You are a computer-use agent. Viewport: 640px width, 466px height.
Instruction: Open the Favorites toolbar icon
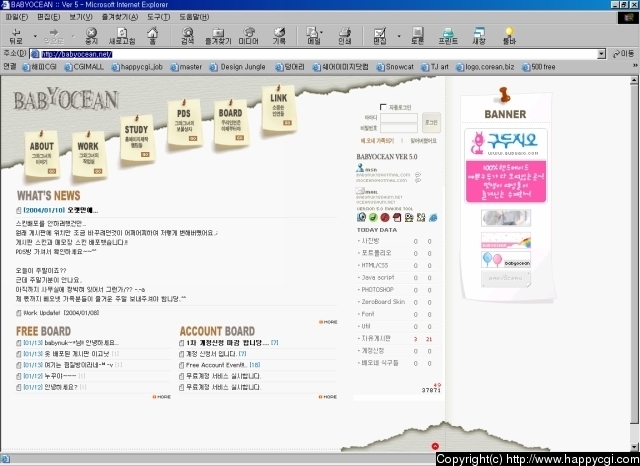(x=218, y=36)
